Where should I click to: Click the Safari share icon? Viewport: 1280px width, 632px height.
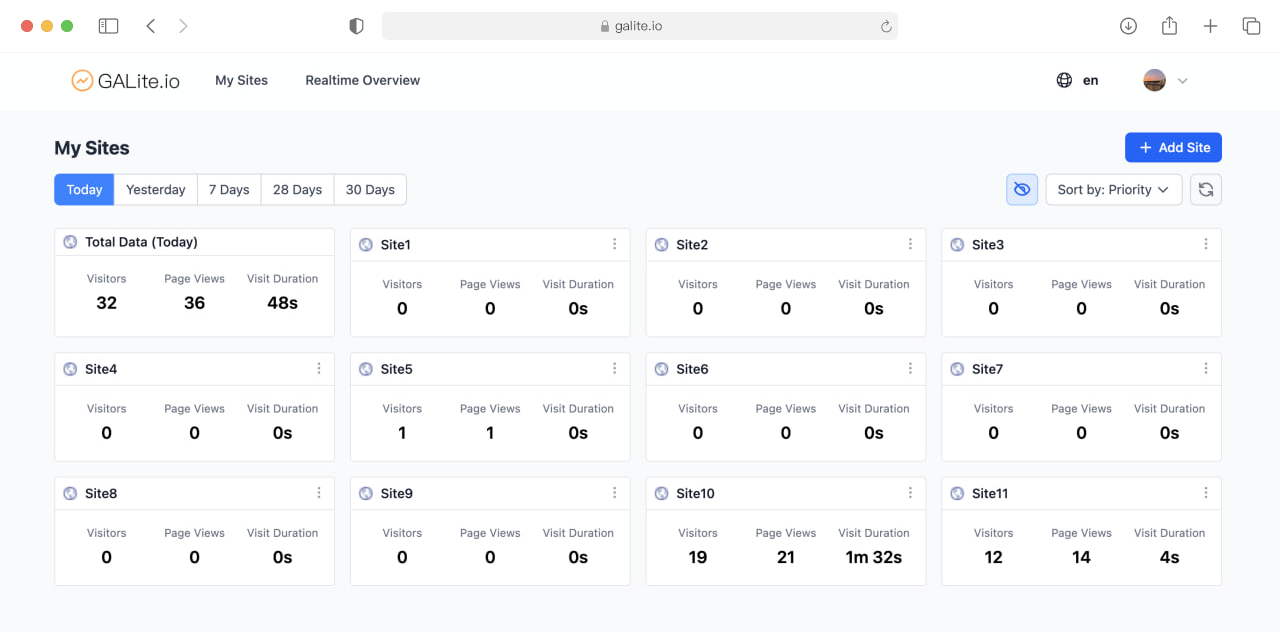click(1169, 26)
